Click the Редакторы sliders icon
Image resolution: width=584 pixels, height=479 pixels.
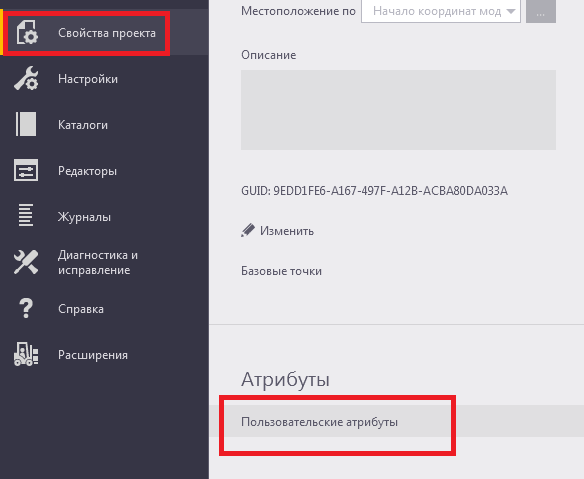[26, 170]
